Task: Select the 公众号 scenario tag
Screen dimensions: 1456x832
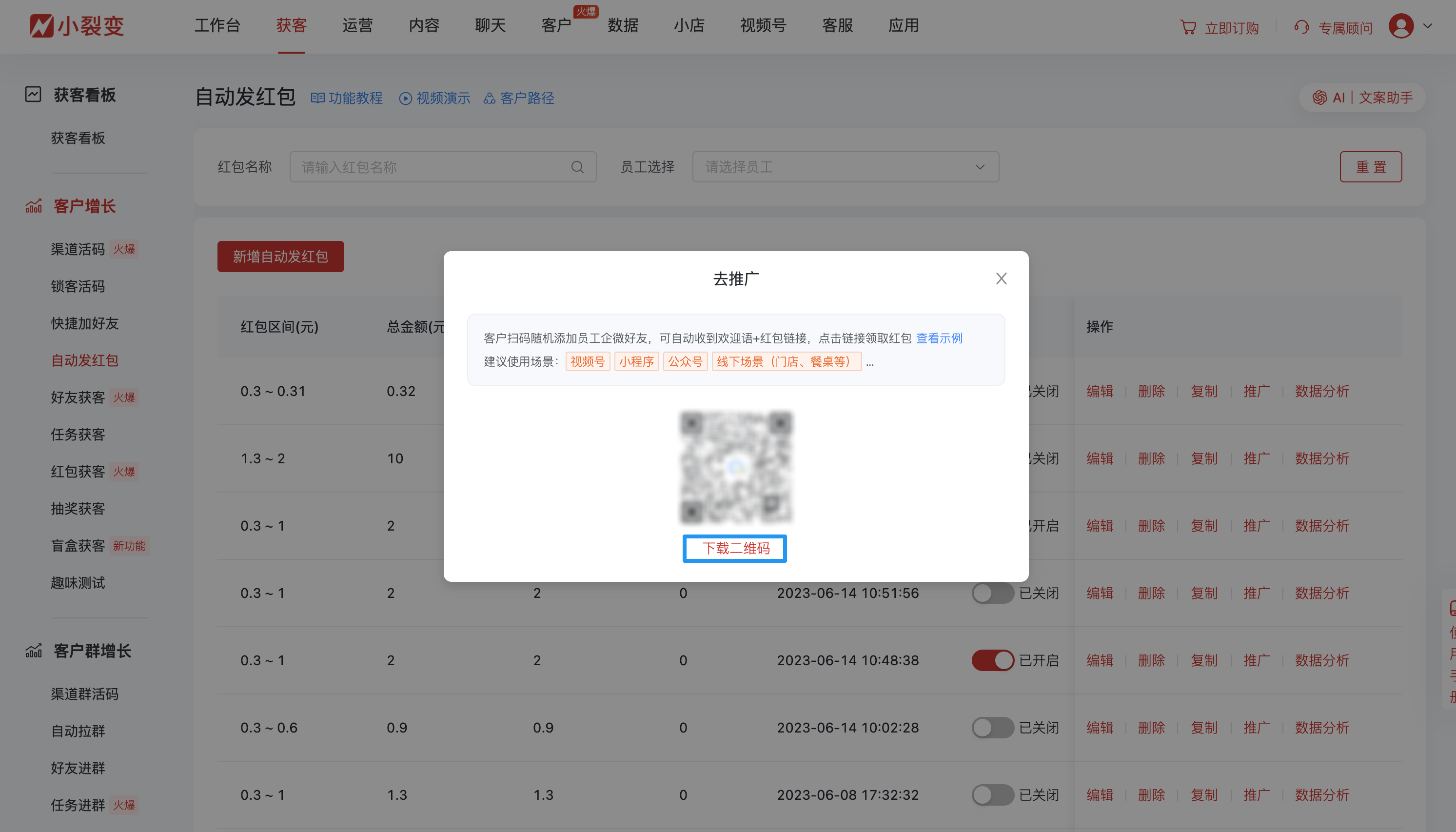Action: (686, 362)
